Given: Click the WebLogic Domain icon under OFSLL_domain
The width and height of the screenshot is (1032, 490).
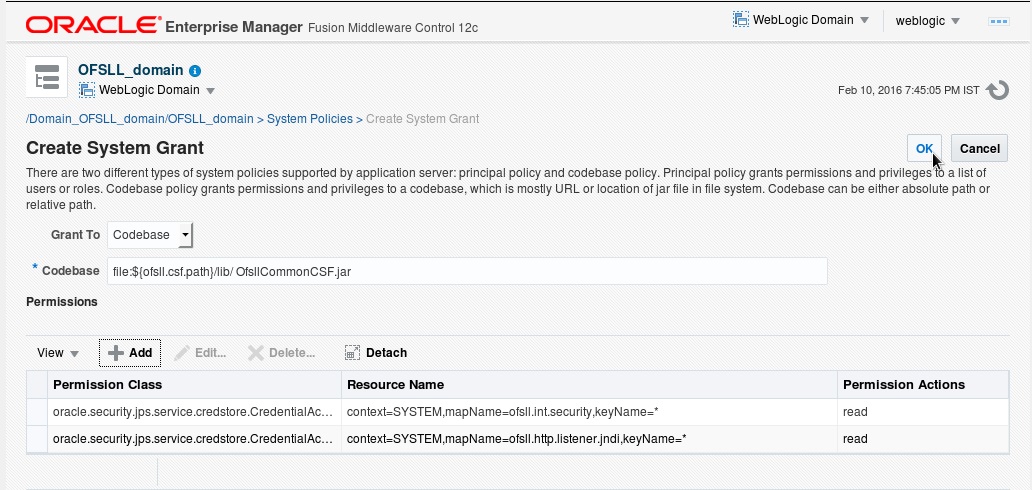Looking at the screenshot, I should tap(87, 90).
